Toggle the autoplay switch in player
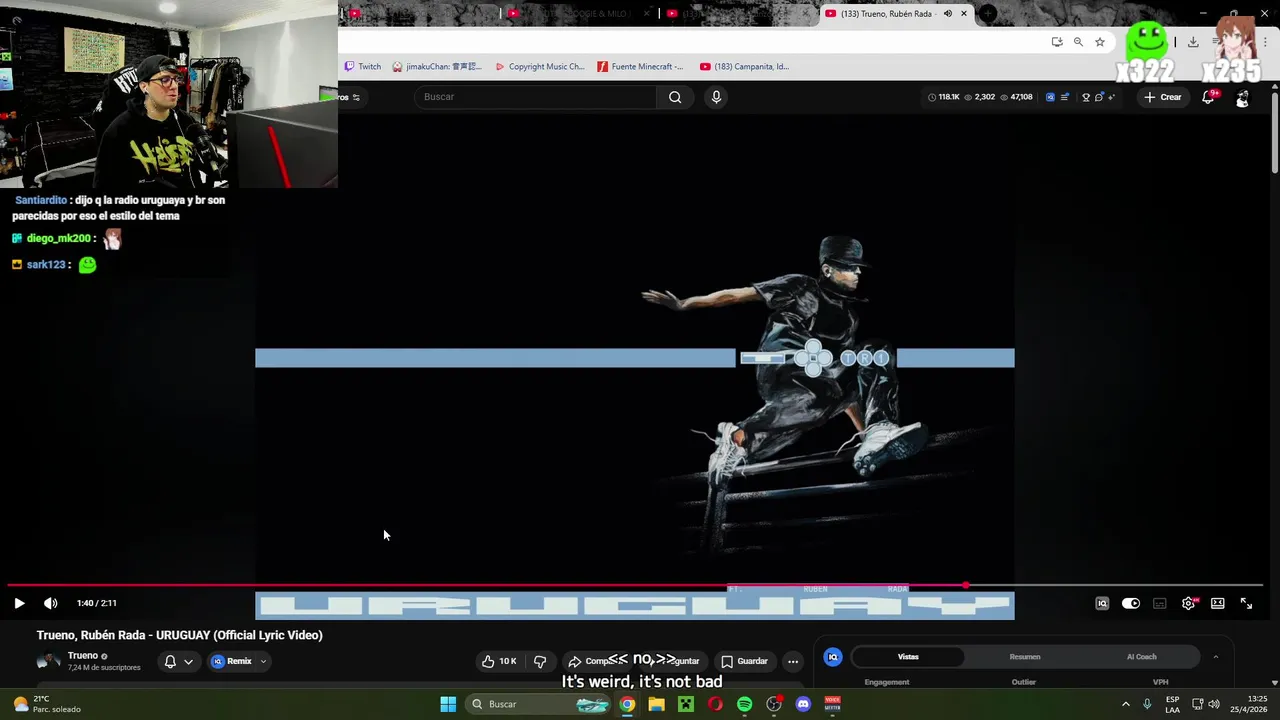This screenshot has height=720, width=1280. [x=1131, y=603]
